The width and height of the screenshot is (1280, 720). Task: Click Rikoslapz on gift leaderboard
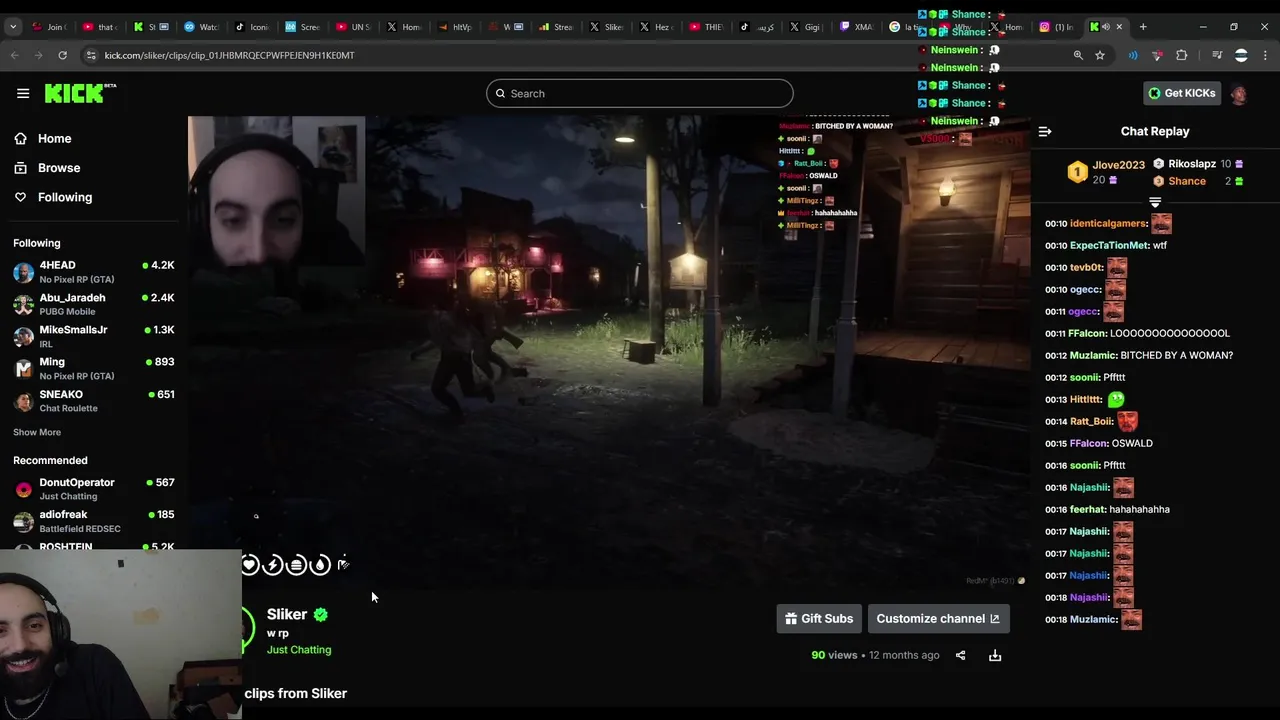[x=1192, y=164]
